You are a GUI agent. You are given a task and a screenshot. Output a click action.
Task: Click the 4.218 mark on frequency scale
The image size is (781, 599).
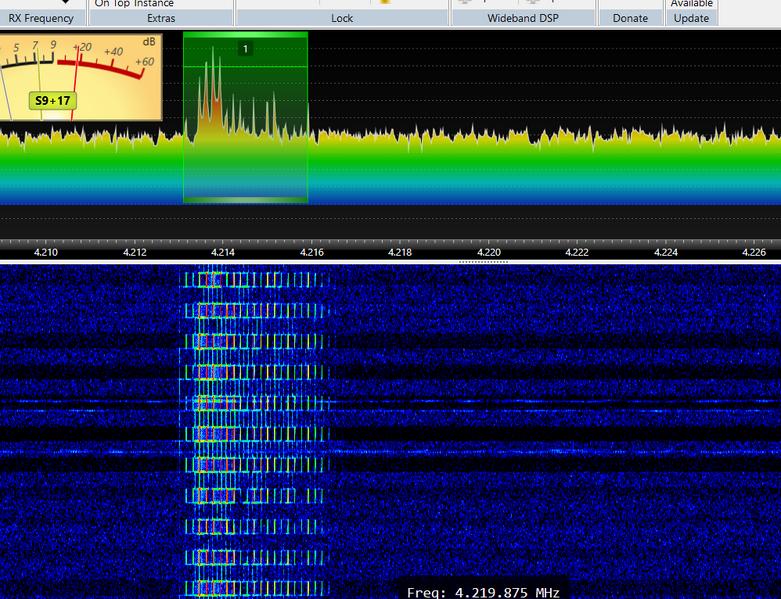pos(400,252)
